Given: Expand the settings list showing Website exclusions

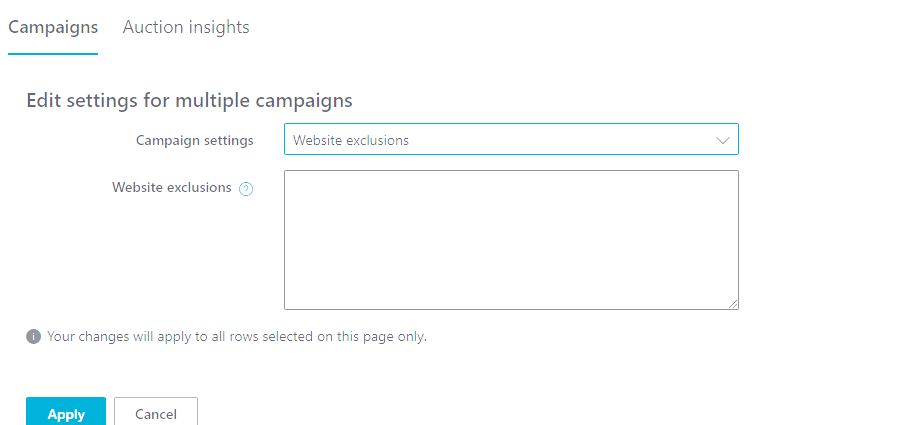Looking at the screenshot, I should coord(511,140).
